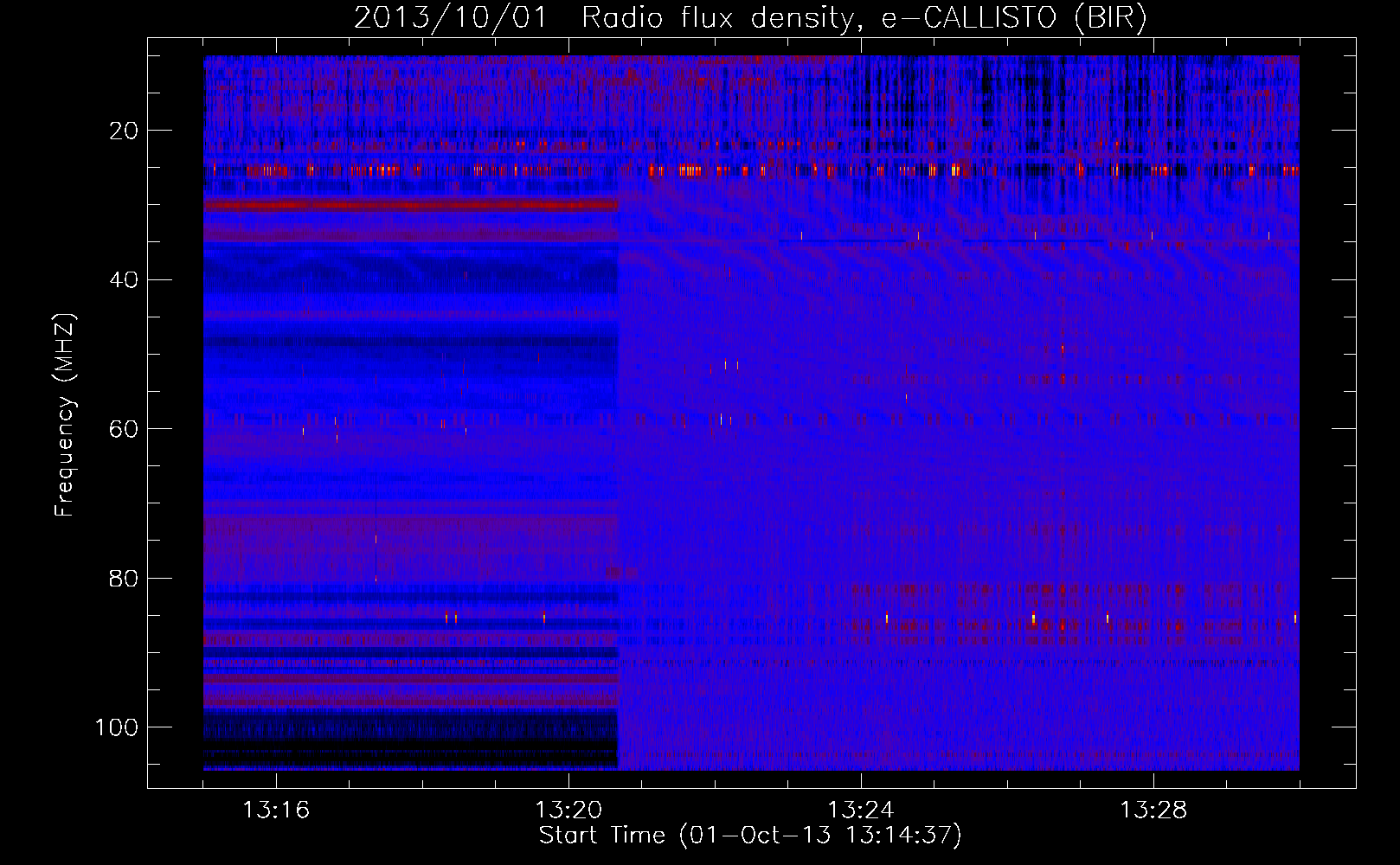The height and width of the screenshot is (865, 1400).
Task: Click the frequency tick label "100"
Action: click(117, 727)
